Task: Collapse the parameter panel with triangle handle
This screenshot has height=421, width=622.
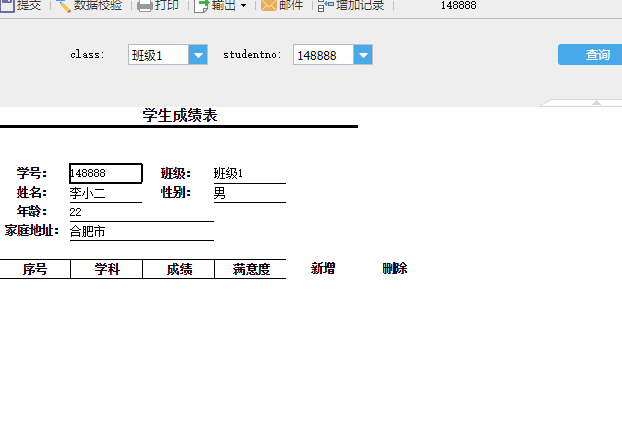Action: point(596,103)
